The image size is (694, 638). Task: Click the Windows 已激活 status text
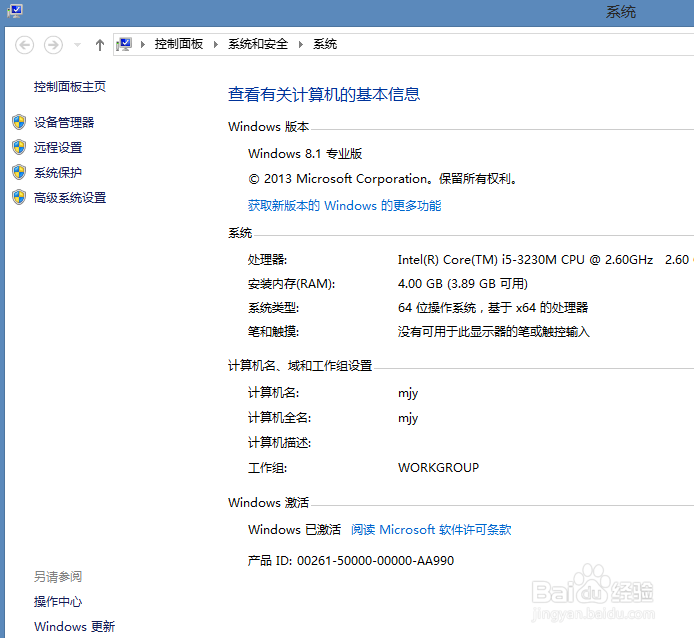(294, 530)
